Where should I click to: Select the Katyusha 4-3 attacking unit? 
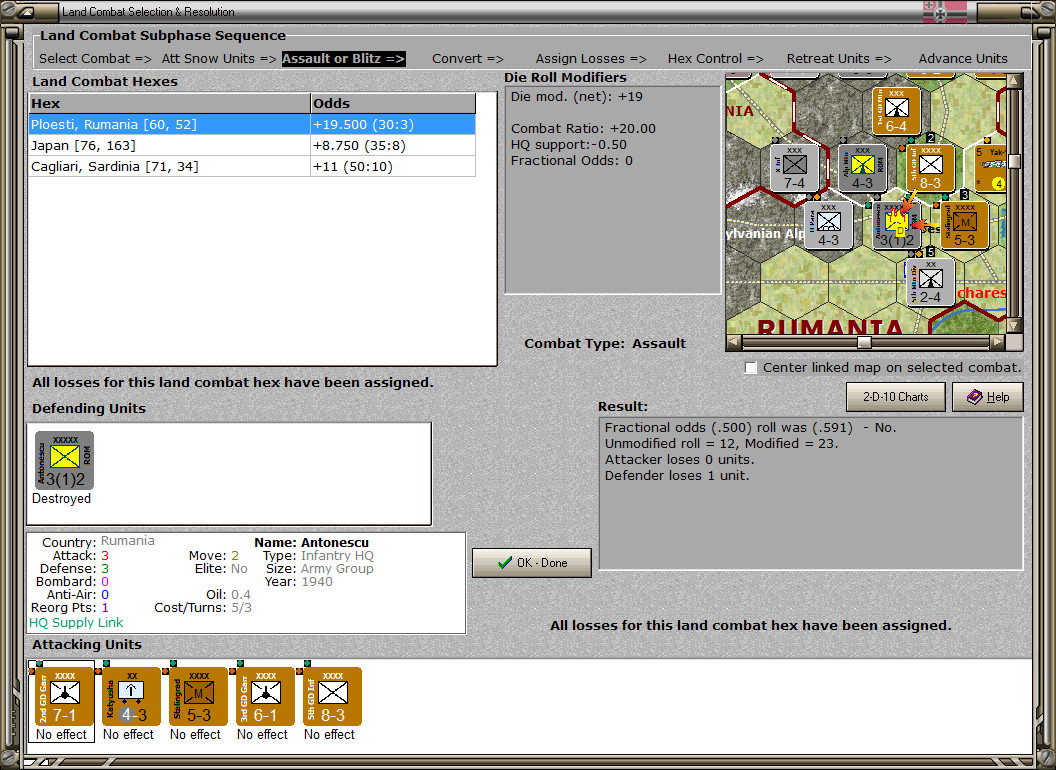point(131,697)
